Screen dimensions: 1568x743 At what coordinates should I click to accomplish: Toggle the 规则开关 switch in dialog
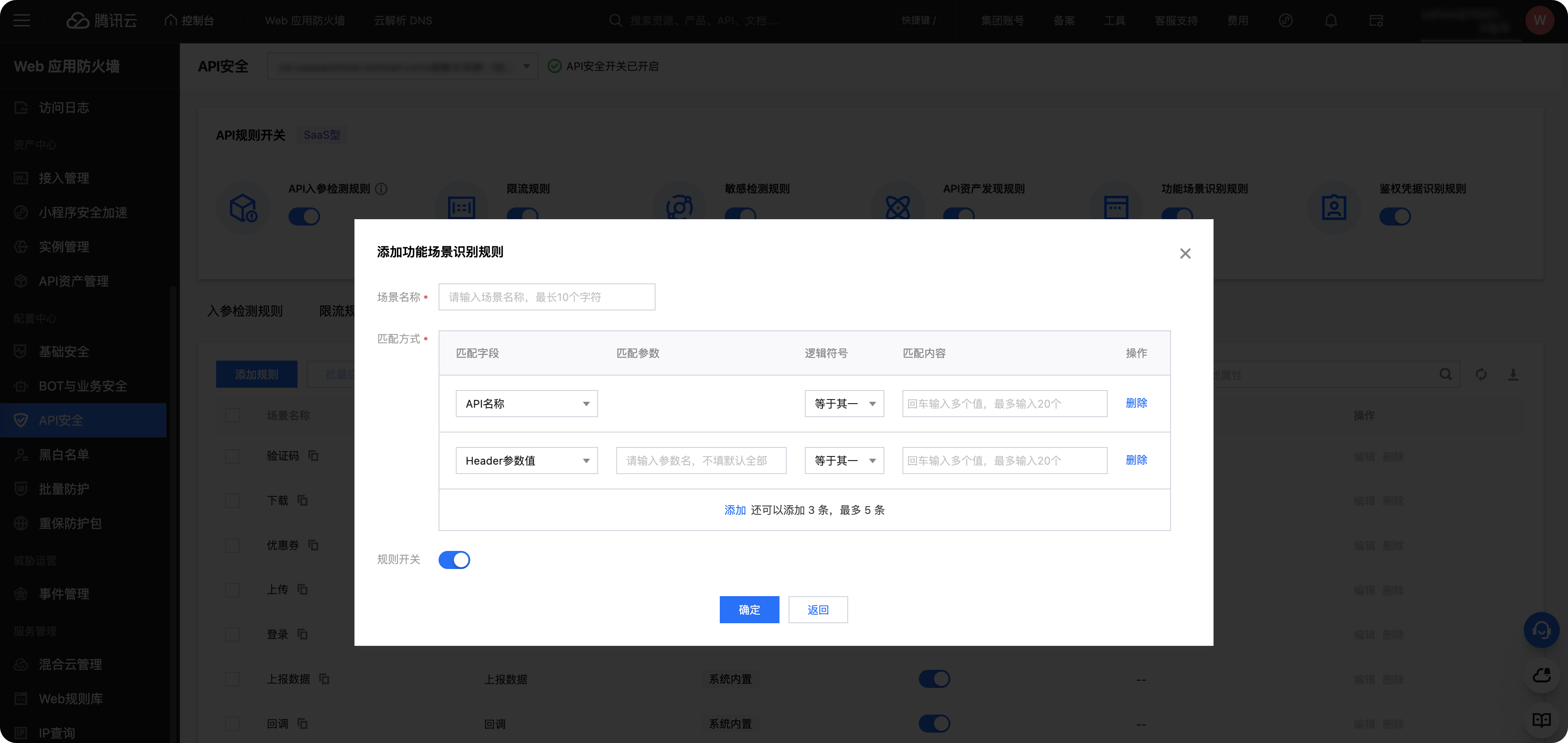(x=454, y=559)
